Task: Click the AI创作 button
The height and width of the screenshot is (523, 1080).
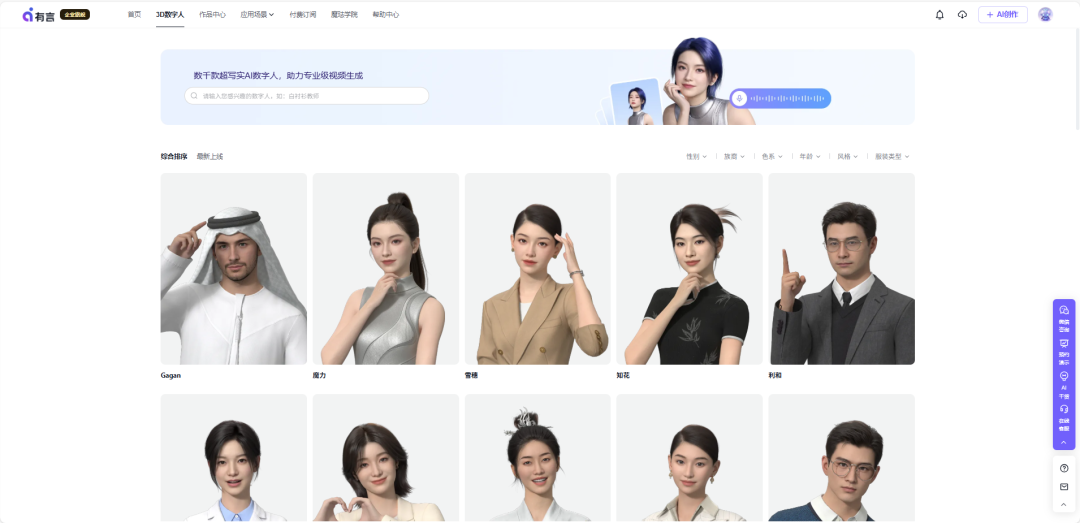Action: point(1003,14)
